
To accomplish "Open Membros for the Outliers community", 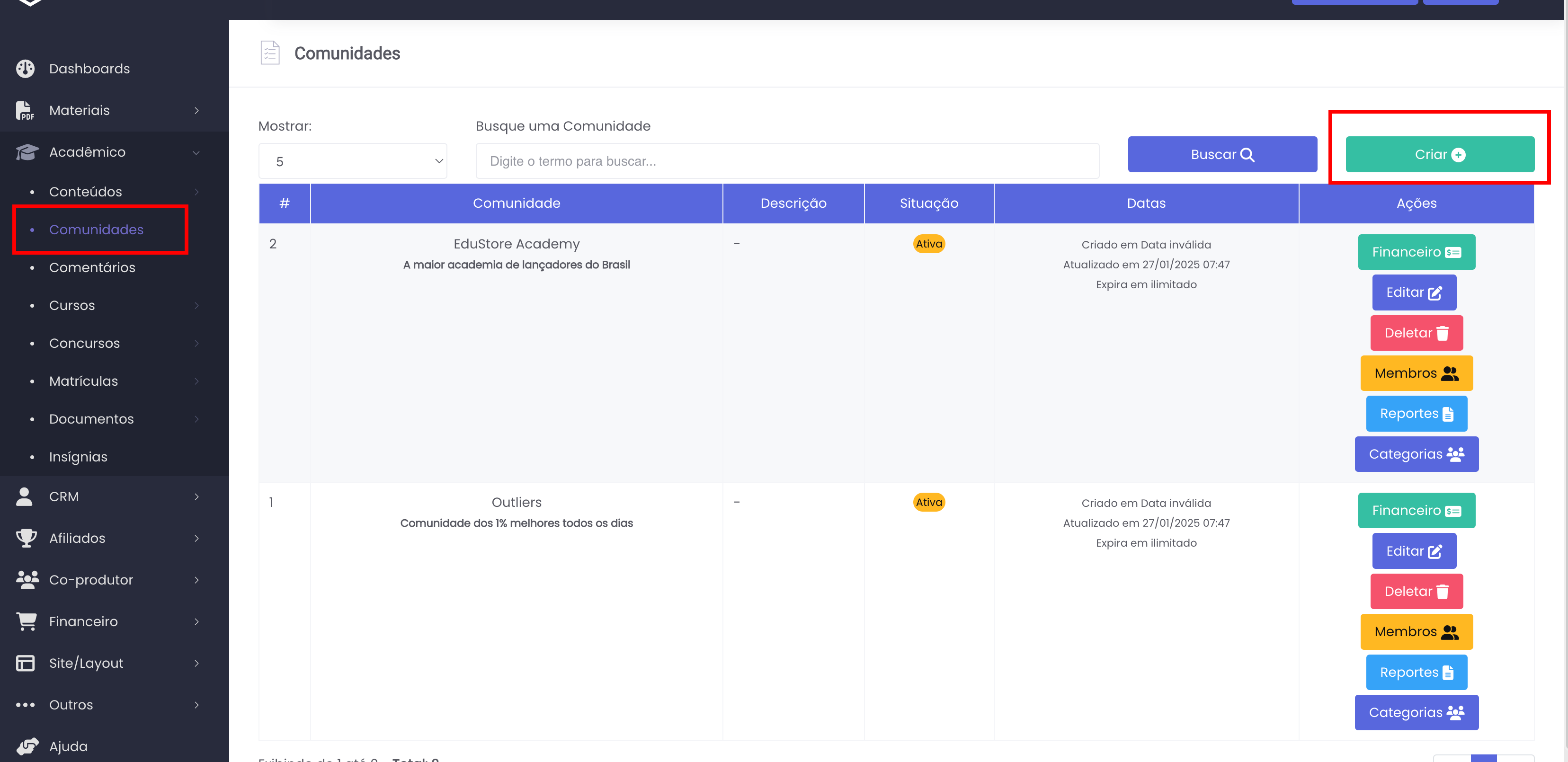I will click(x=1416, y=631).
